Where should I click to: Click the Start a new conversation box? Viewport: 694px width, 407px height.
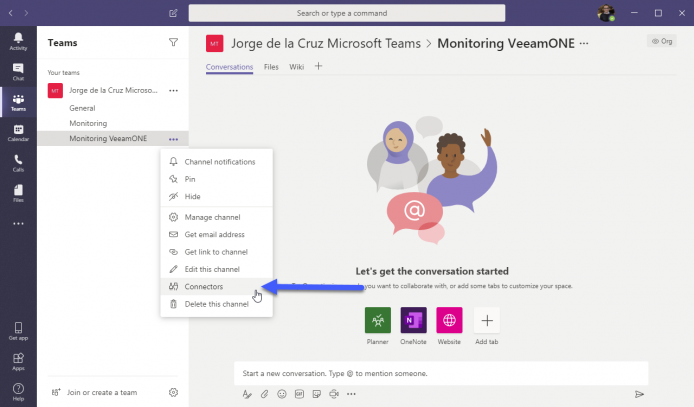(x=441, y=373)
